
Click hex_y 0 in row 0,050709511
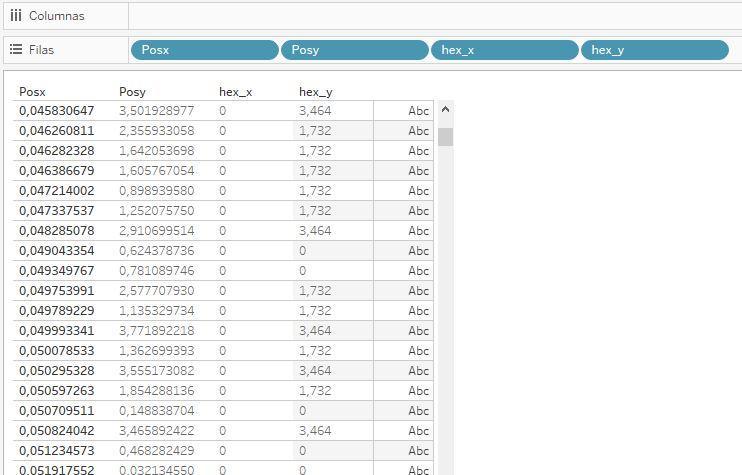click(303, 411)
